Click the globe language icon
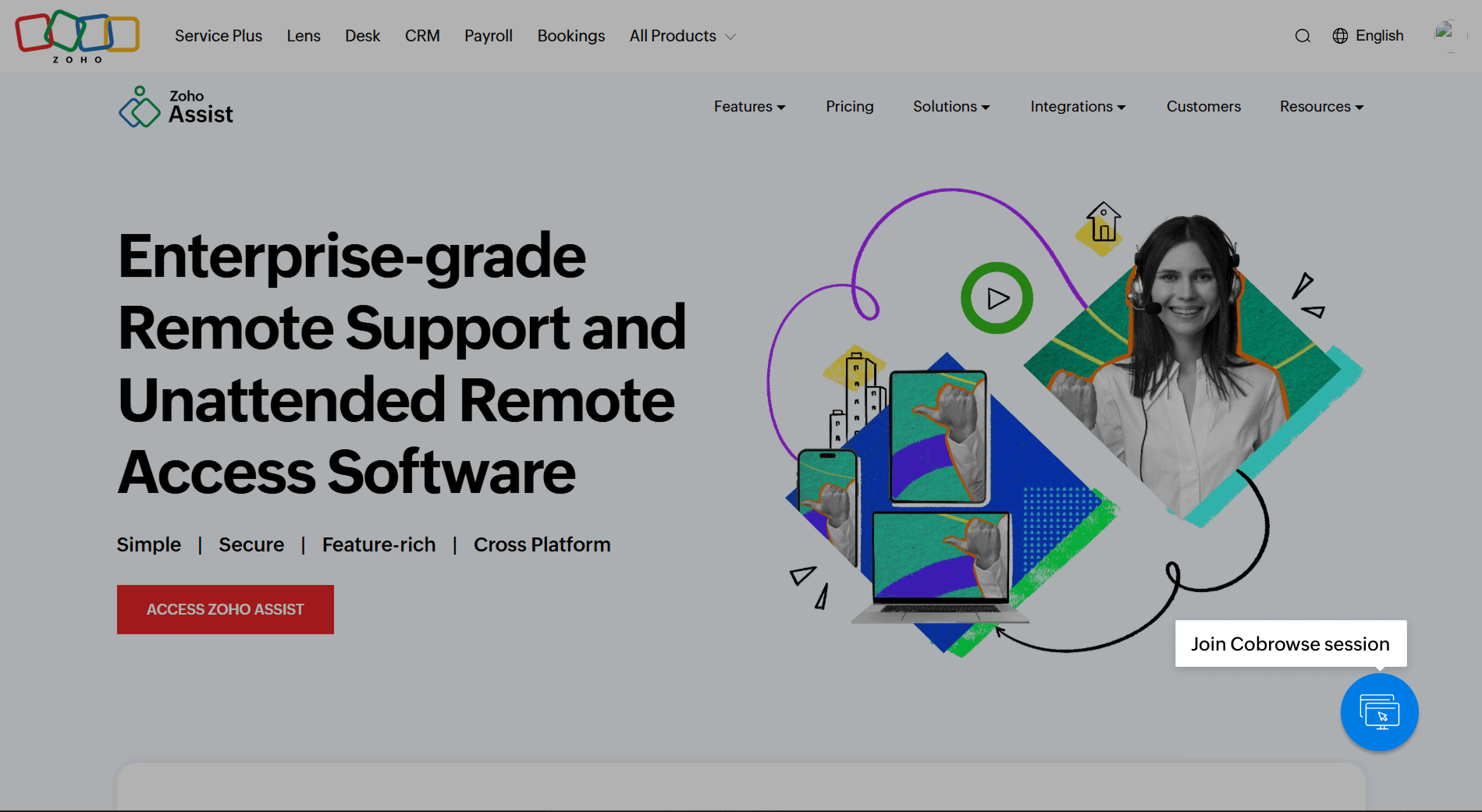Viewport: 1482px width, 812px height. [x=1340, y=36]
